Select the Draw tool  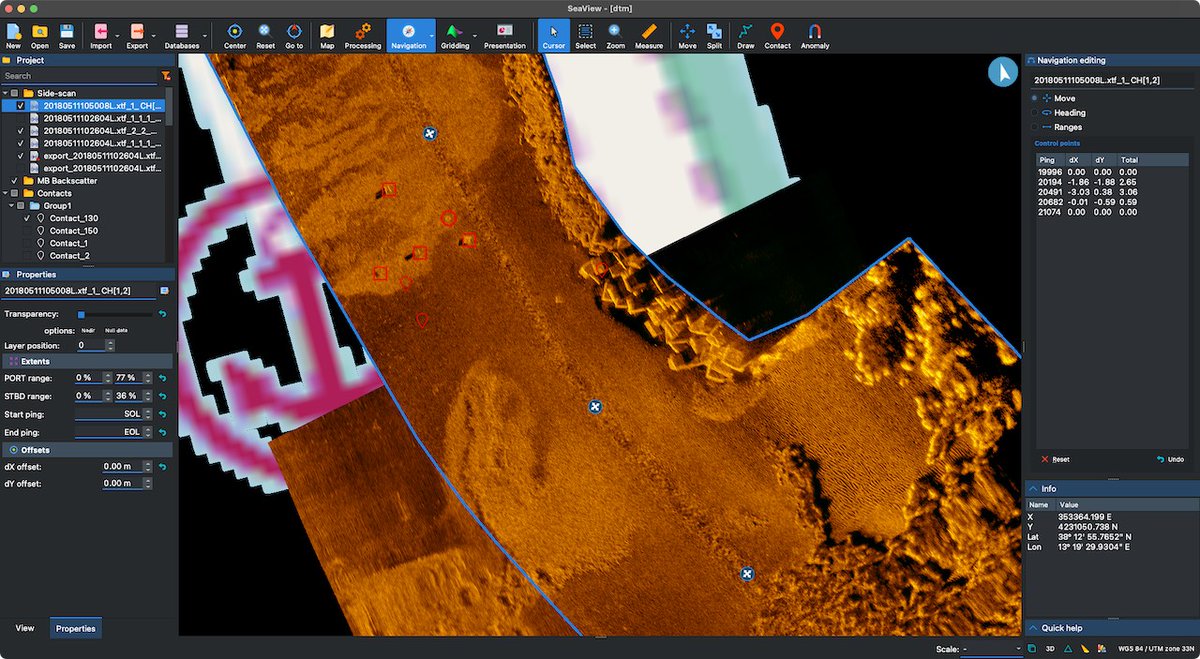point(745,36)
